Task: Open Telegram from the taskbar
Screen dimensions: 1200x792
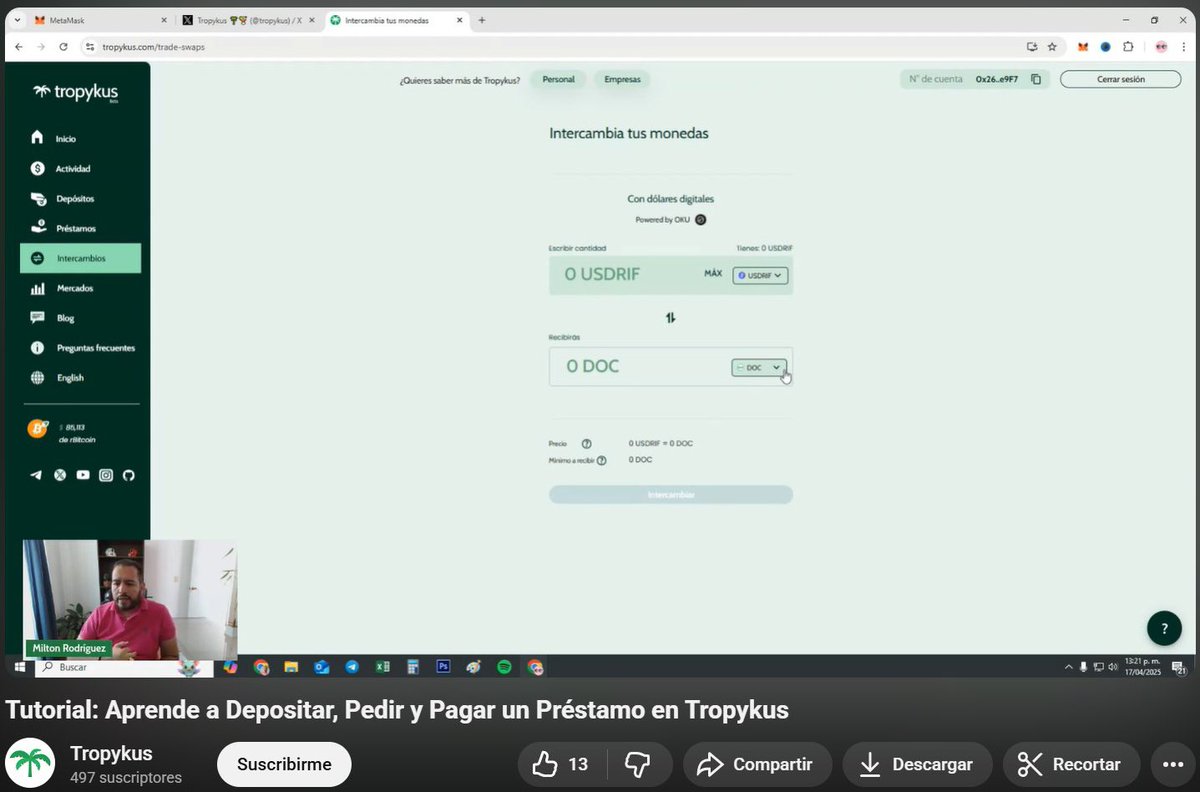Action: [352, 667]
